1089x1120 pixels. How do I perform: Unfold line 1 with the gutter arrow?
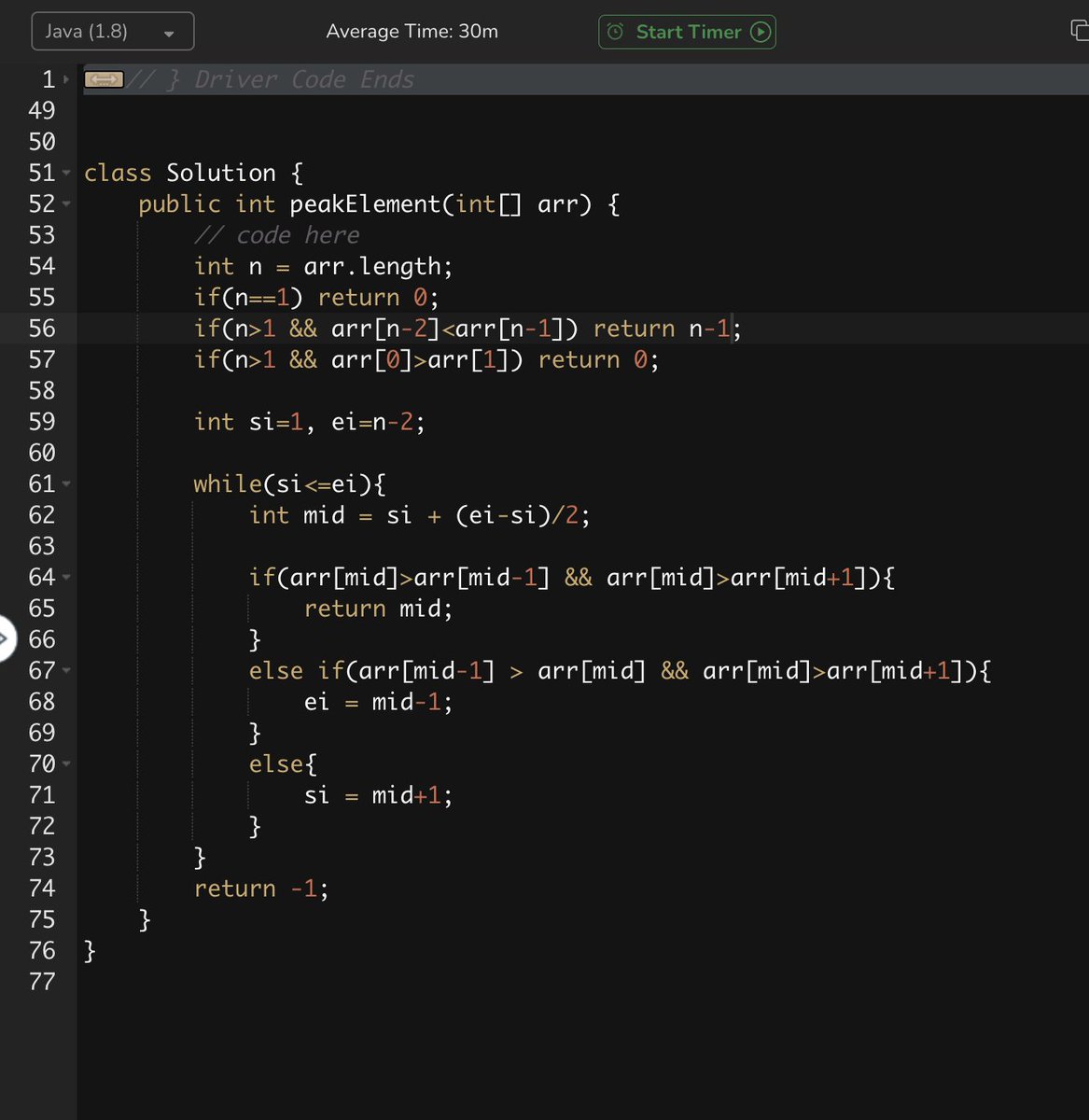tap(66, 80)
